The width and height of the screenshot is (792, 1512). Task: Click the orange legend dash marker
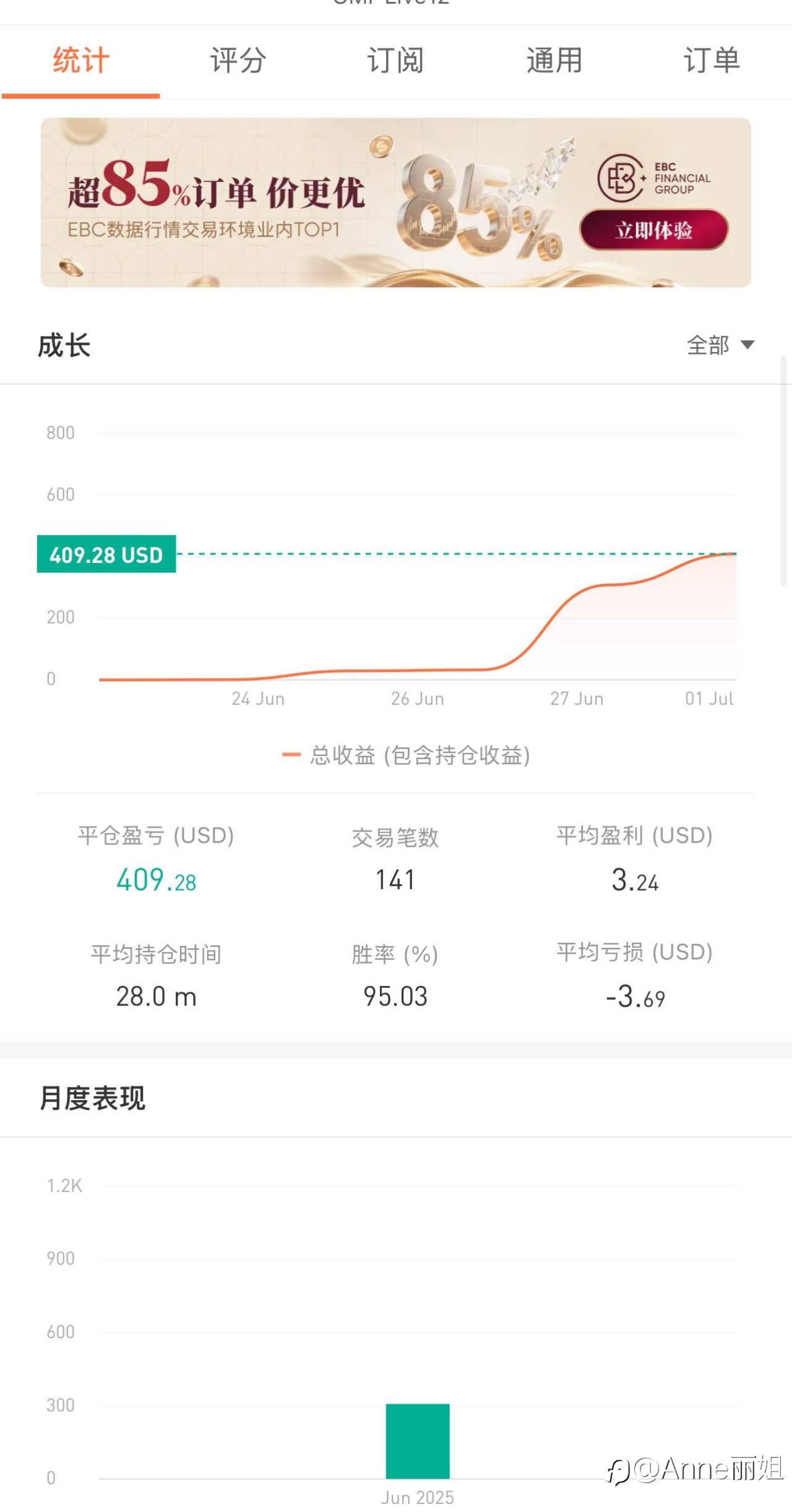click(x=291, y=755)
